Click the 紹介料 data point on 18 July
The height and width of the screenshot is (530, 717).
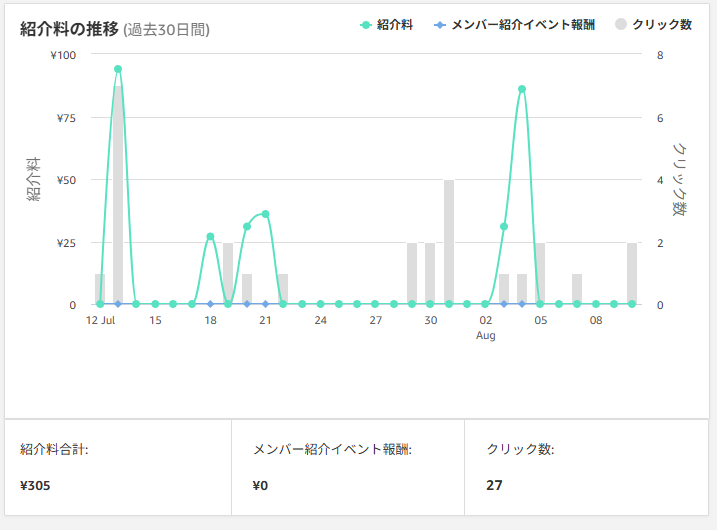click(210, 236)
